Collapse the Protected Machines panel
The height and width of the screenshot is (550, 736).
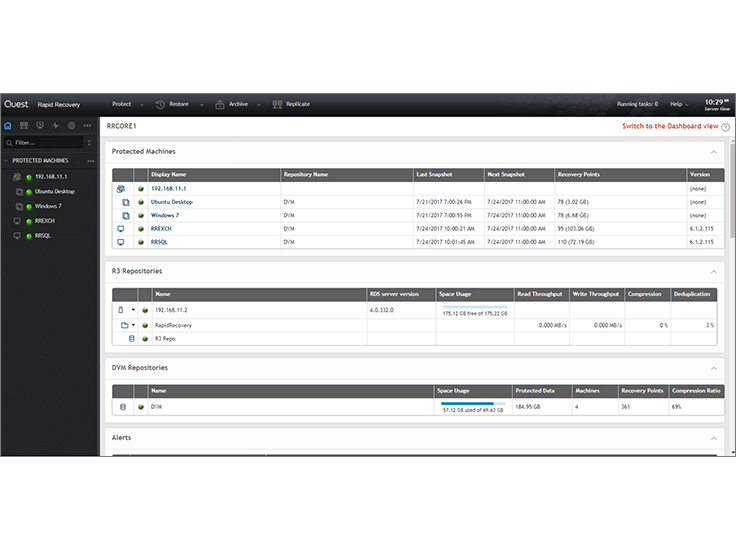(713, 152)
